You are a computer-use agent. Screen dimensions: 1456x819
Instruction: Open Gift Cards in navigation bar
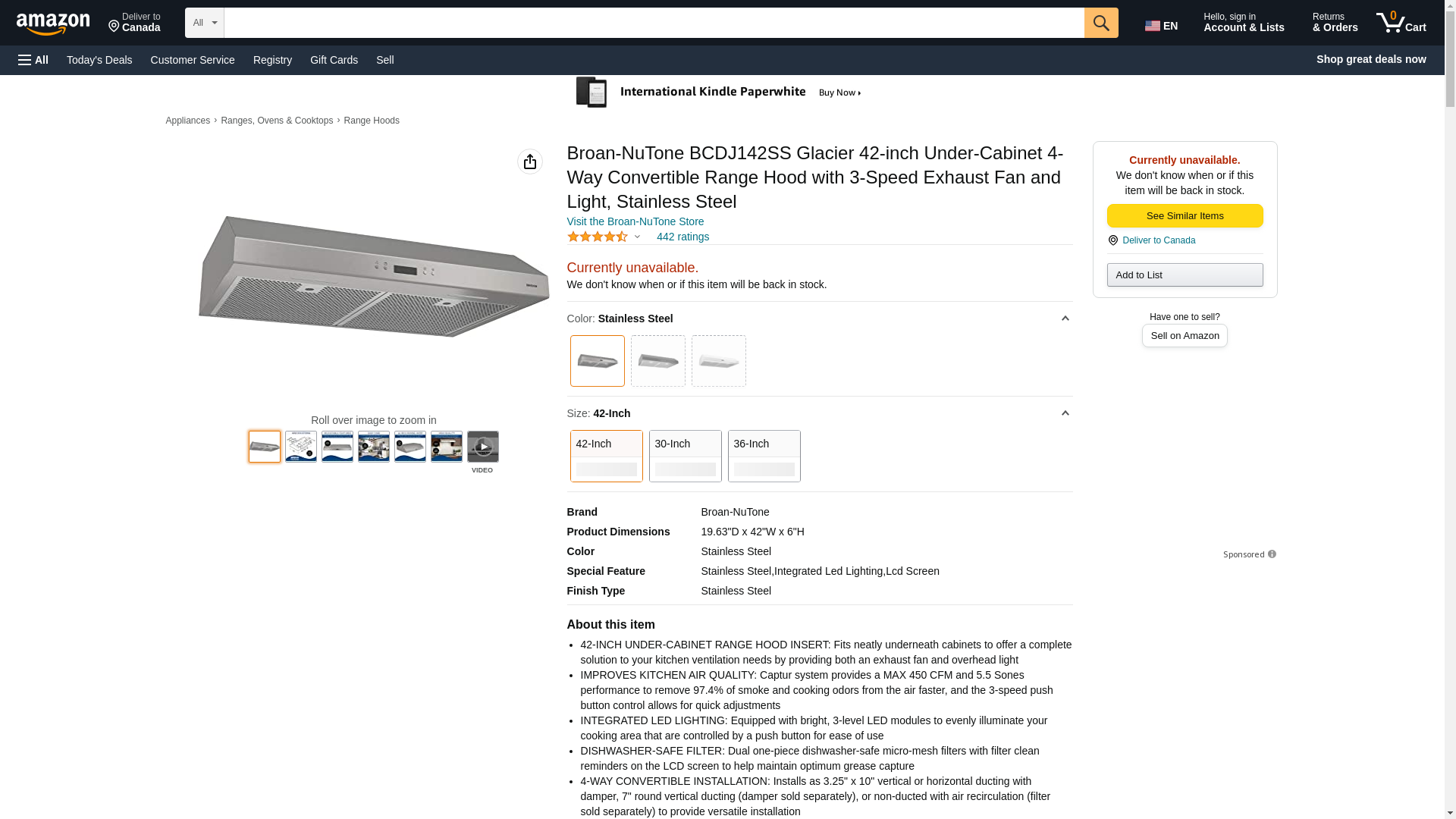tap(334, 60)
